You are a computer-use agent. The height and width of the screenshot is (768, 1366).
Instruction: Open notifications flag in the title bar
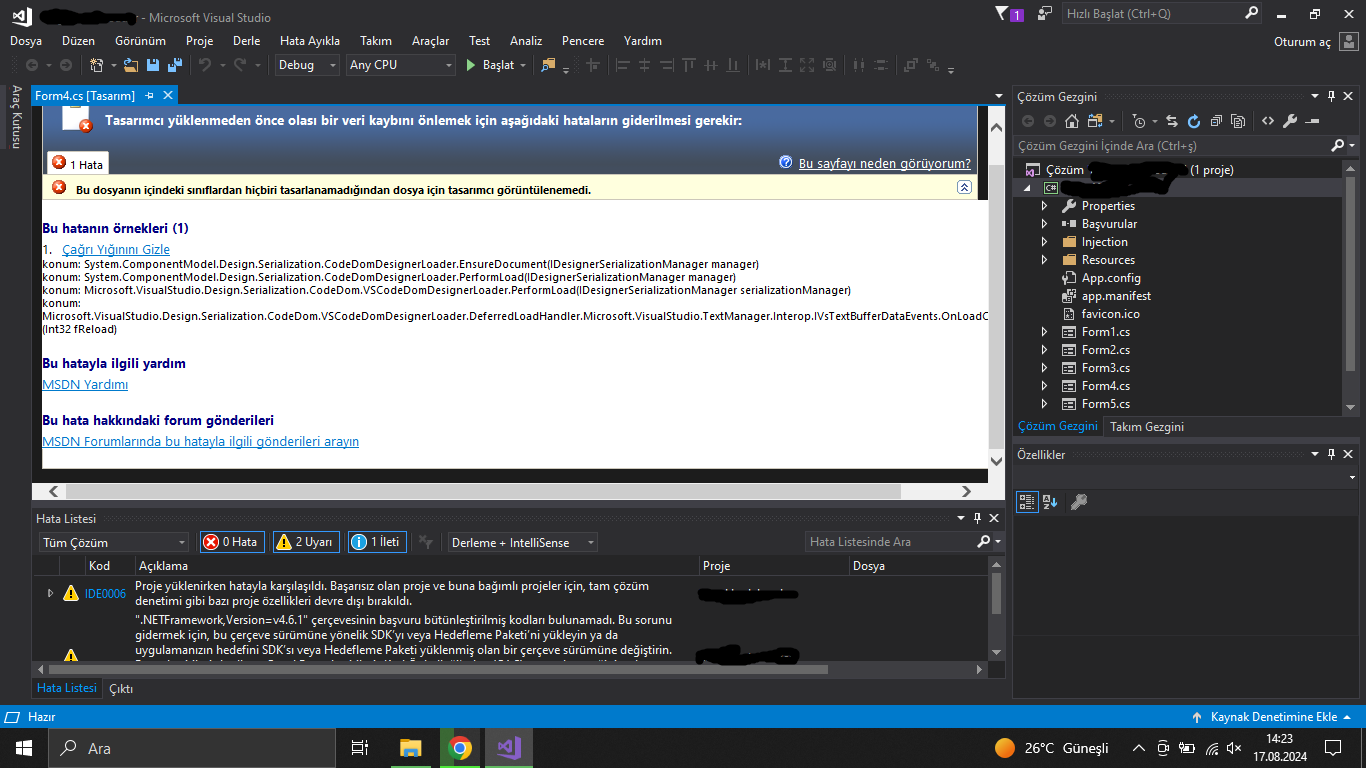coord(1009,14)
